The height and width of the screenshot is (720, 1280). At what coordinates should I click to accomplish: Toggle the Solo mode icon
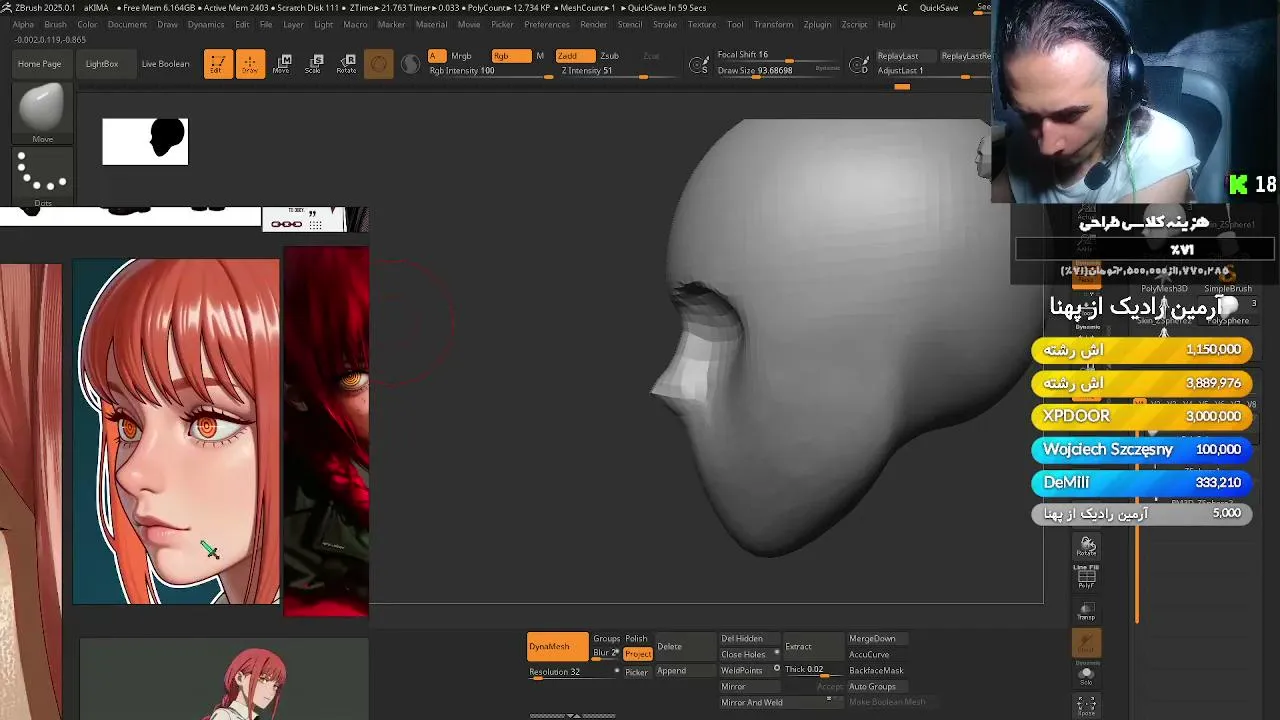pos(1087,675)
